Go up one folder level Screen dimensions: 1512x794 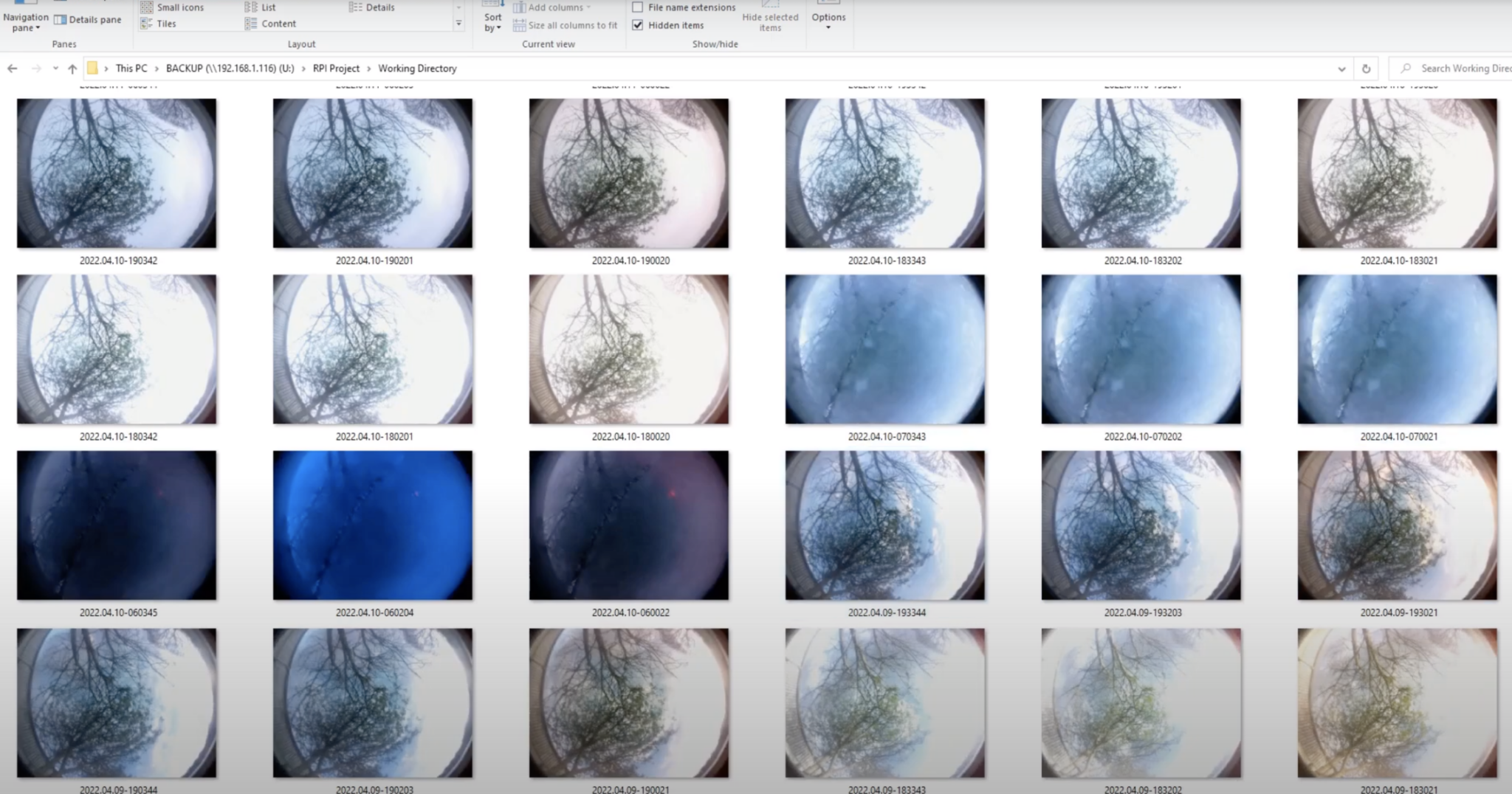click(x=72, y=69)
